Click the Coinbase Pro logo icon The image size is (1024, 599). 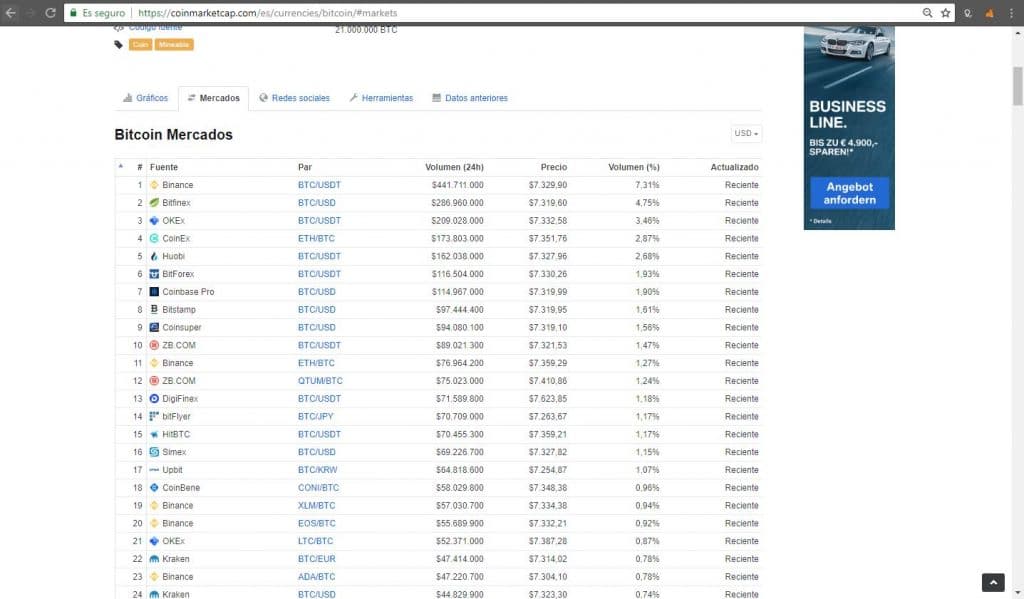pos(154,292)
